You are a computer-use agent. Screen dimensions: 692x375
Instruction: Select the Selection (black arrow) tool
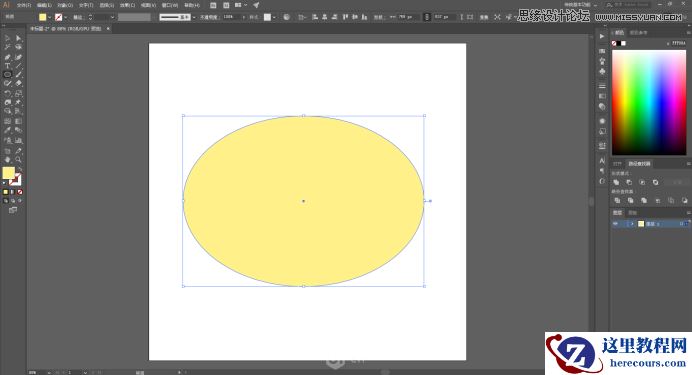tap(8, 38)
